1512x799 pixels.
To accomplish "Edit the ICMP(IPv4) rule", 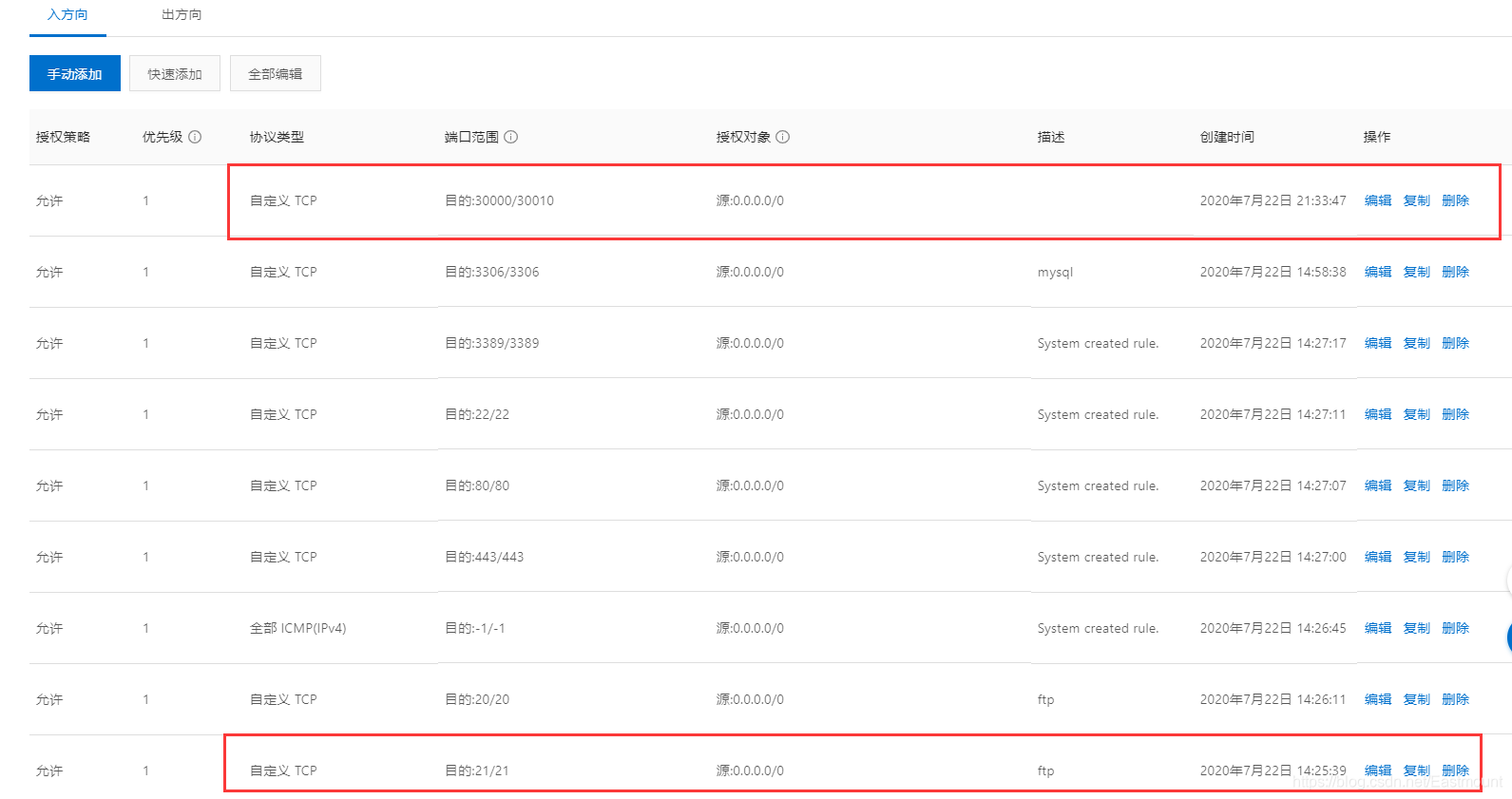I will [x=1378, y=628].
